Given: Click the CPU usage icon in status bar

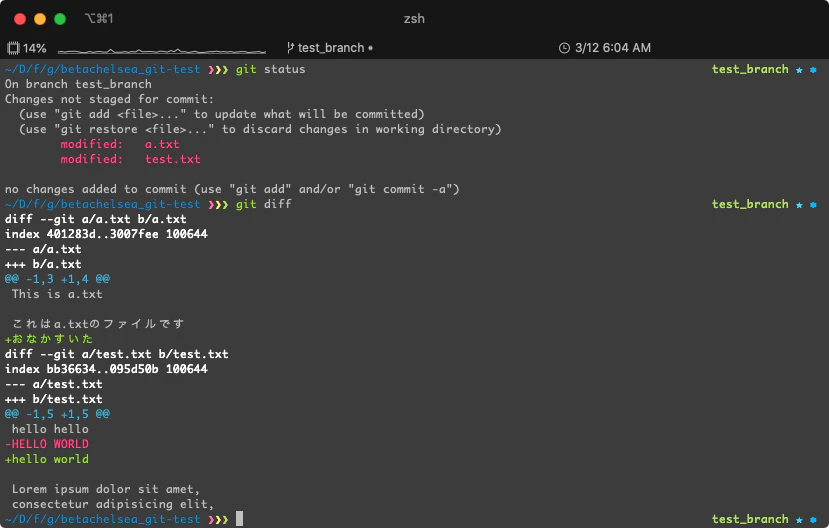Looking at the screenshot, I should coord(13,48).
